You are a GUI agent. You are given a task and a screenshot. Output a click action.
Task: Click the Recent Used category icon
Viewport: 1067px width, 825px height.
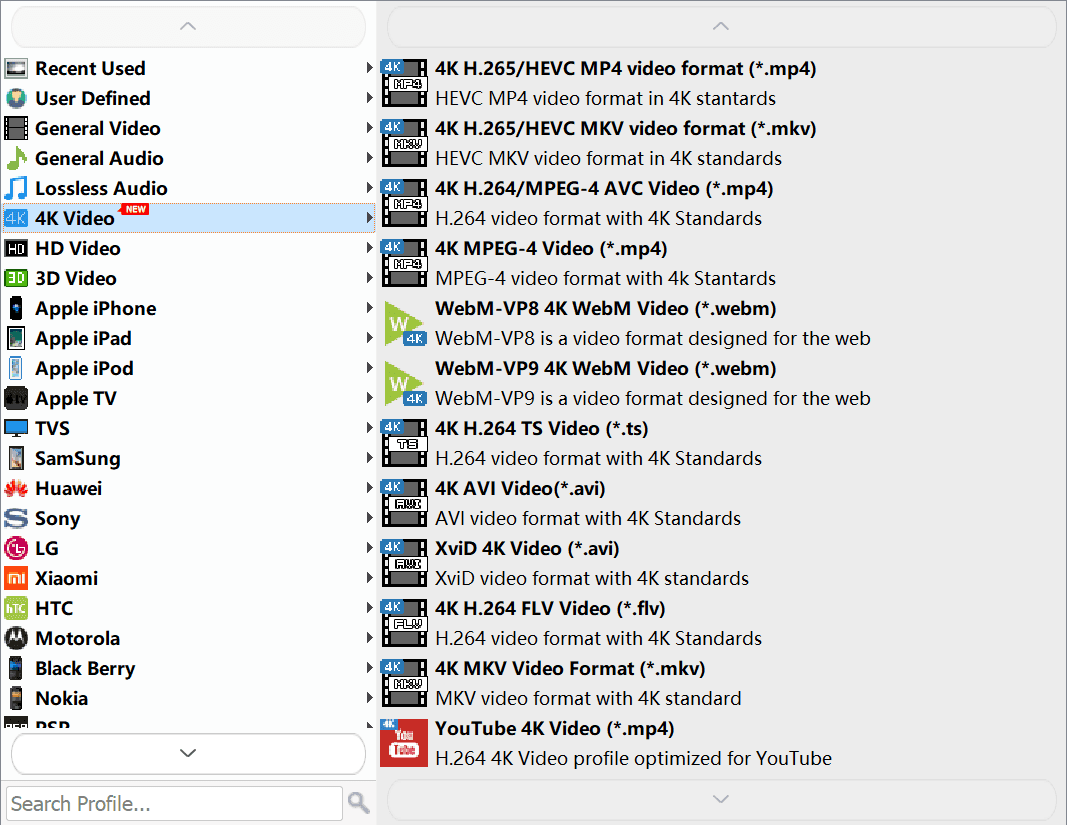point(16,68)
